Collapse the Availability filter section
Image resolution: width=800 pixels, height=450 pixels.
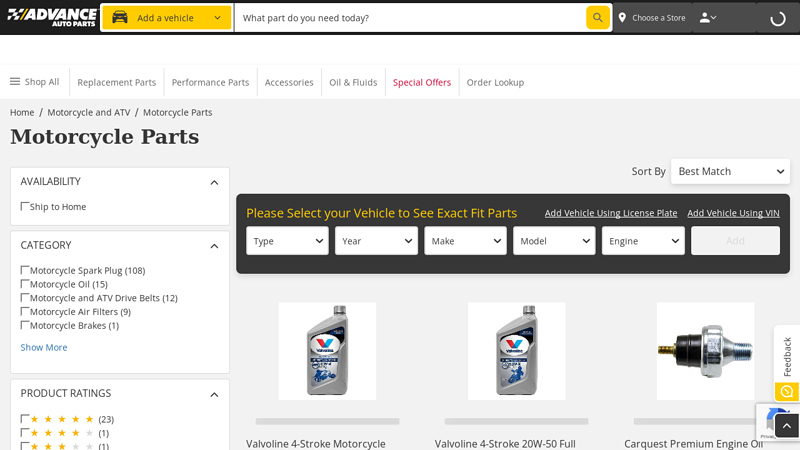pyautogui.click(x=214, y=182)
